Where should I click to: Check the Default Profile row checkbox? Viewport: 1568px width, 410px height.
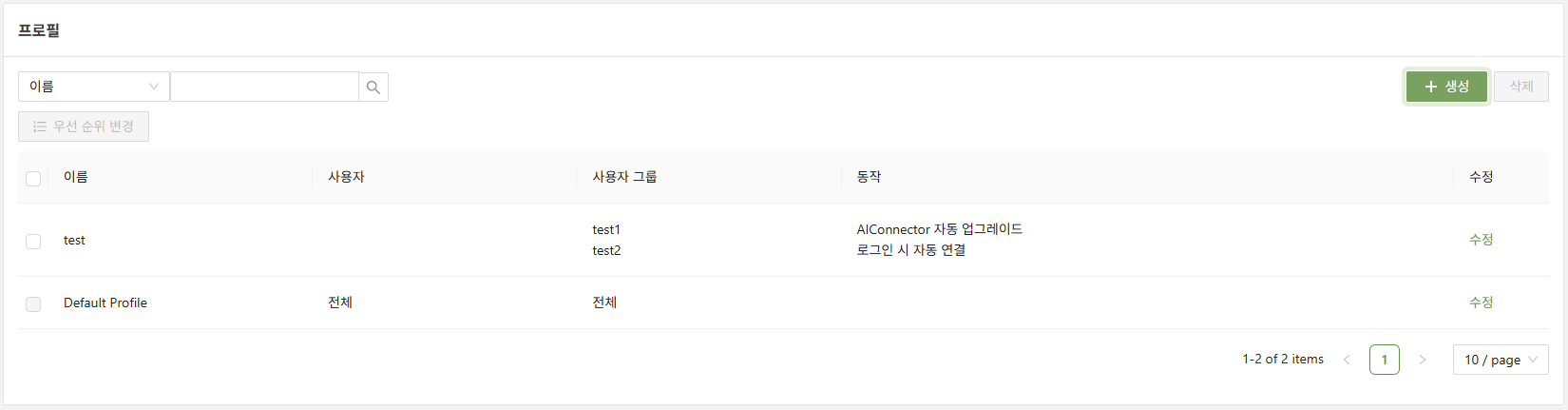(x=33, y=304)
